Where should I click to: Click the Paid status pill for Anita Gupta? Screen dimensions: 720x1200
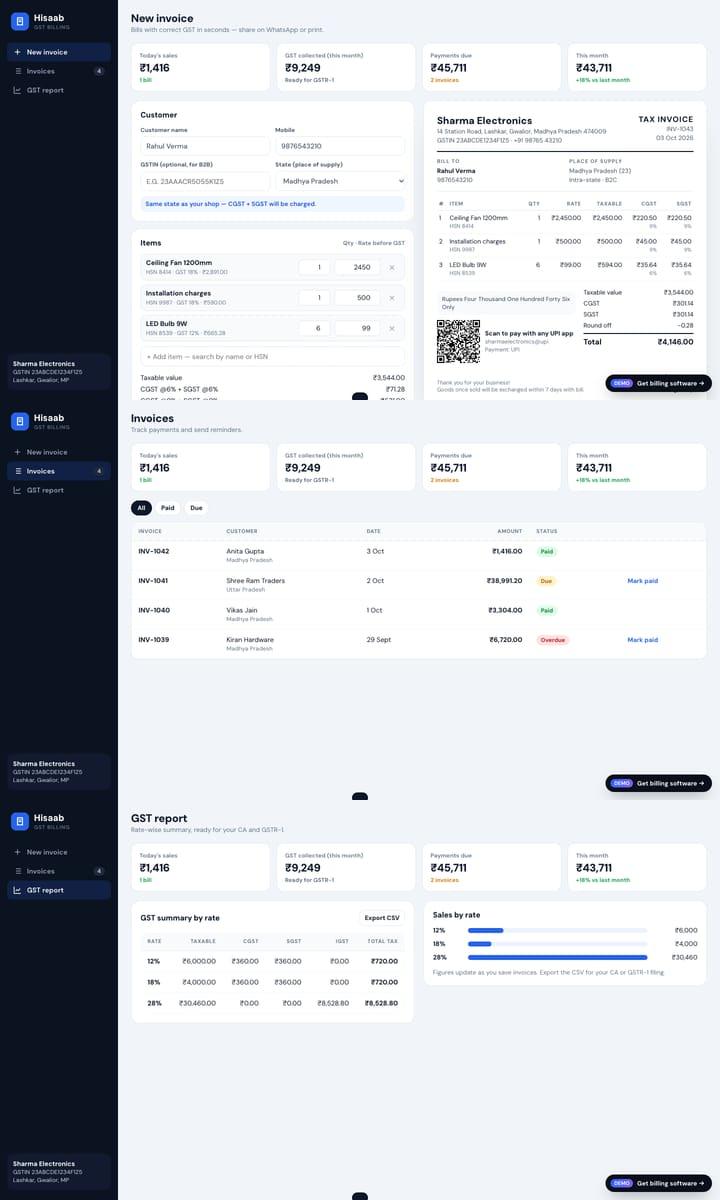(546, 551)
